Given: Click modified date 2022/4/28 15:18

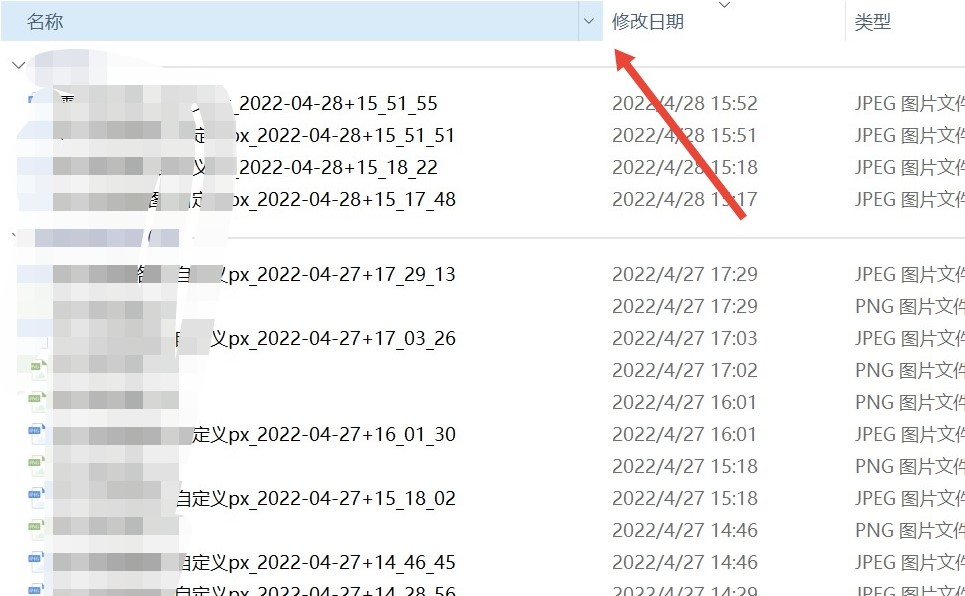Looking at the screenshot, I should [684, 167].
